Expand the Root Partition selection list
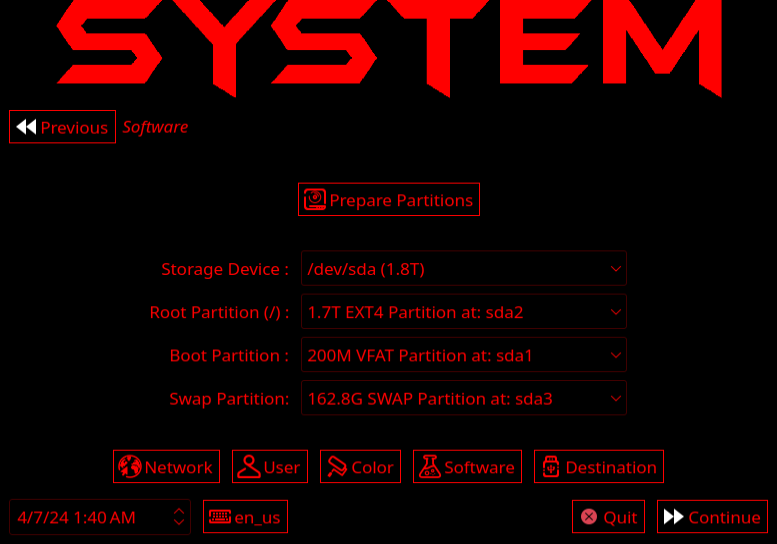Image resolution: width=777 pixels, height=544 pixels. pos(464,312)
